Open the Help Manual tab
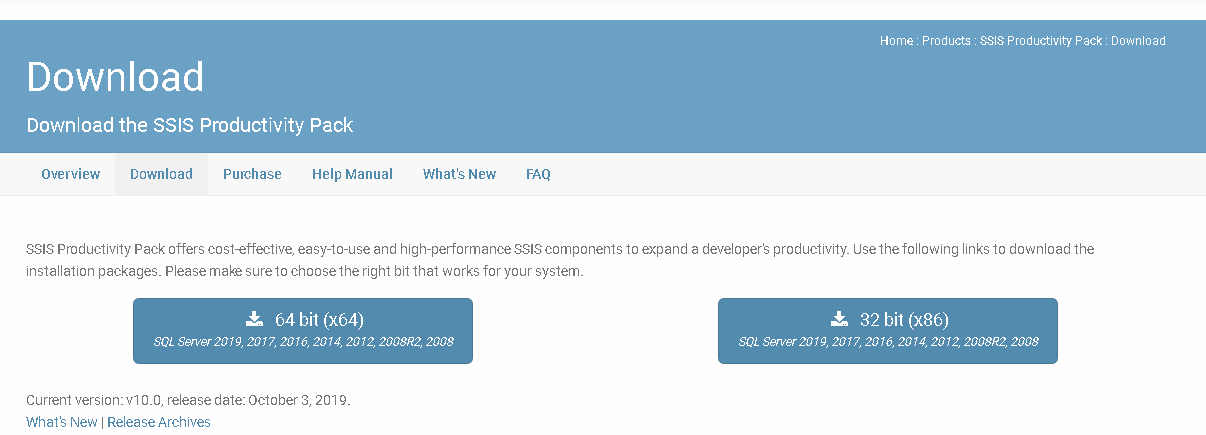The height and width of the screenshot is (435, 1206). [x=352, y=174]
